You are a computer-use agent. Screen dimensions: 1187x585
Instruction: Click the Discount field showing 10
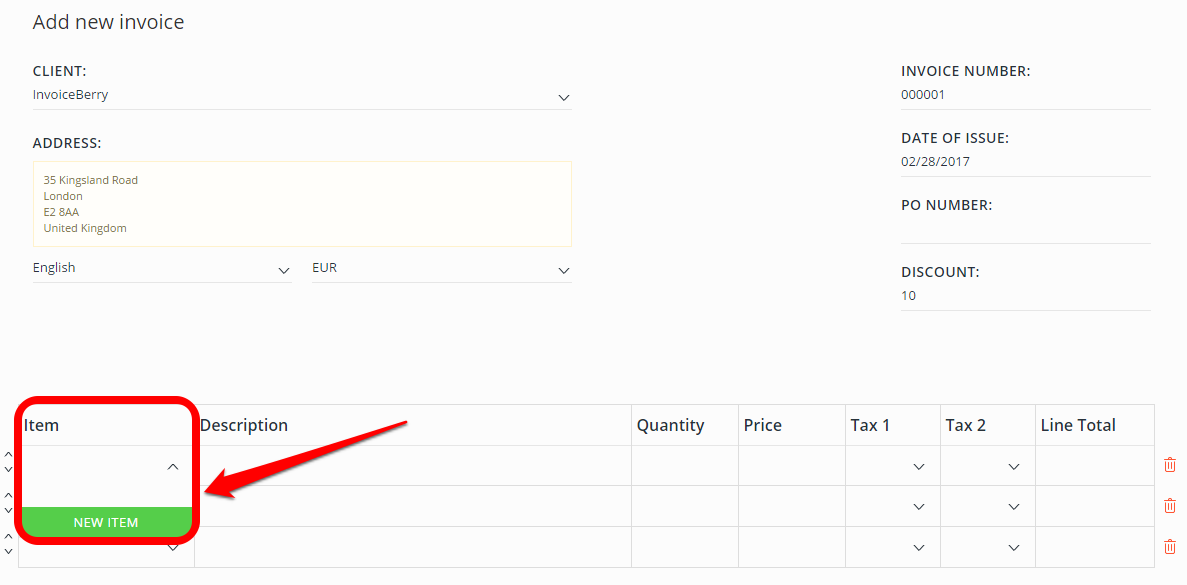click(1026, 296)
